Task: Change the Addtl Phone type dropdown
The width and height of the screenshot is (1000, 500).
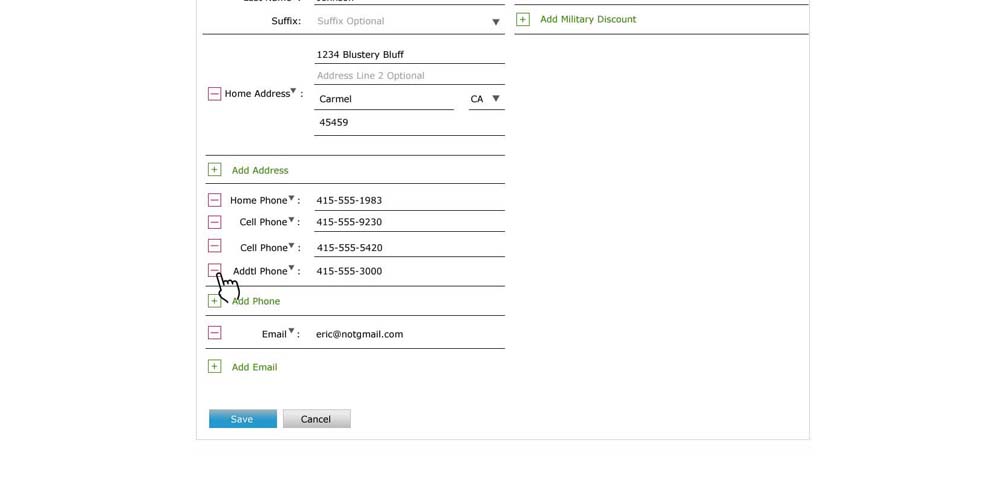Action: coord(291,268)
